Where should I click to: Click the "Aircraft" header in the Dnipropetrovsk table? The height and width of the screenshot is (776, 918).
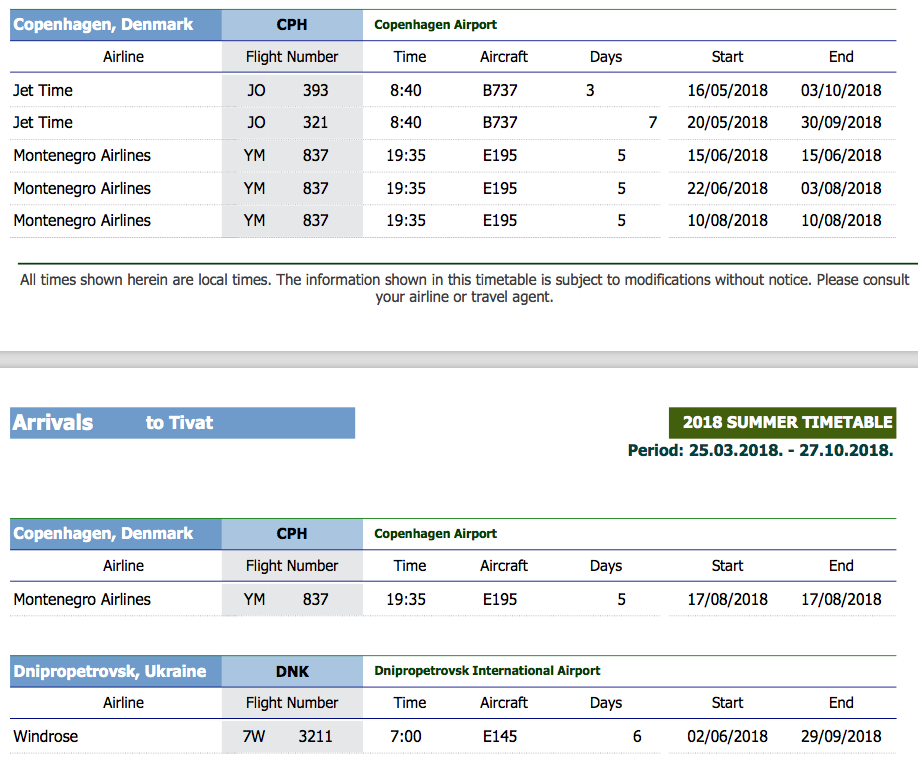503,702
